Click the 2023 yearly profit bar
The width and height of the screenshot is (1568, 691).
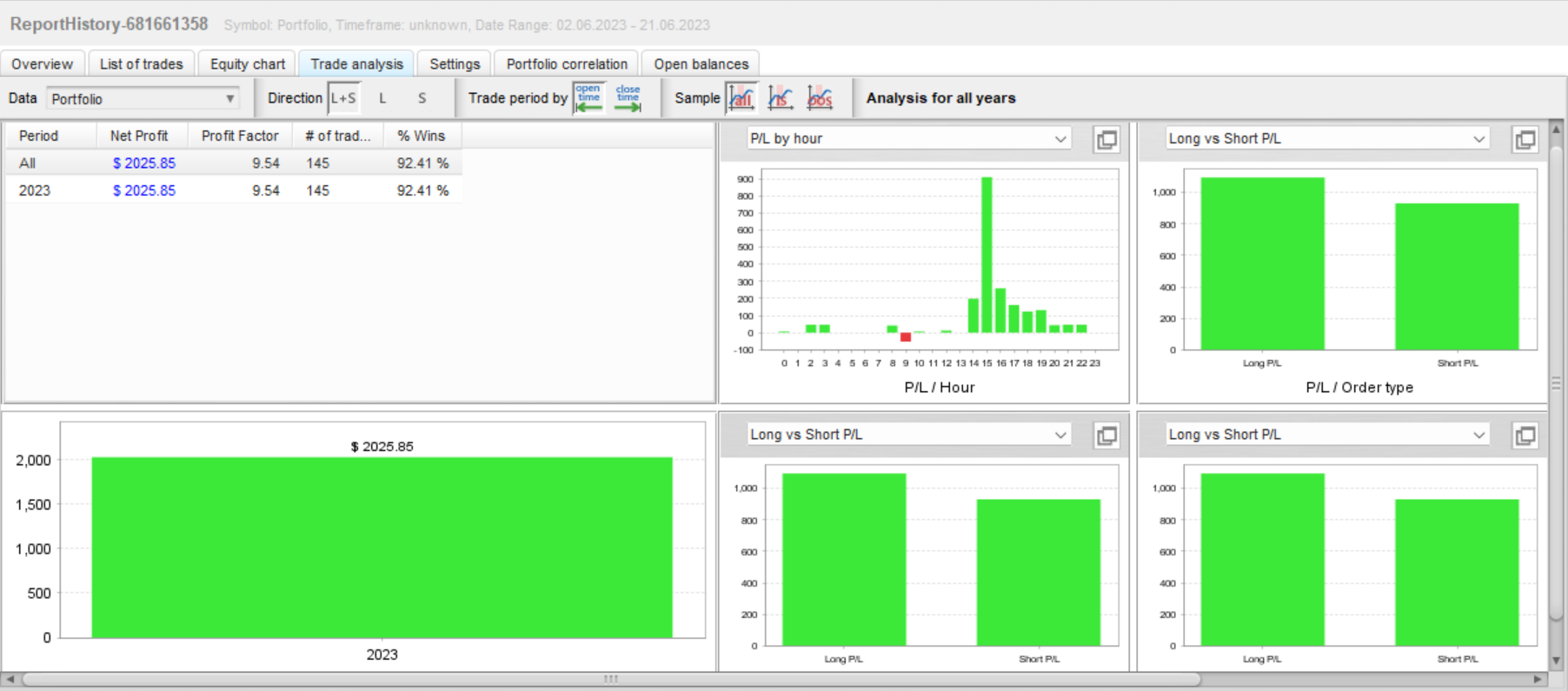382,548
